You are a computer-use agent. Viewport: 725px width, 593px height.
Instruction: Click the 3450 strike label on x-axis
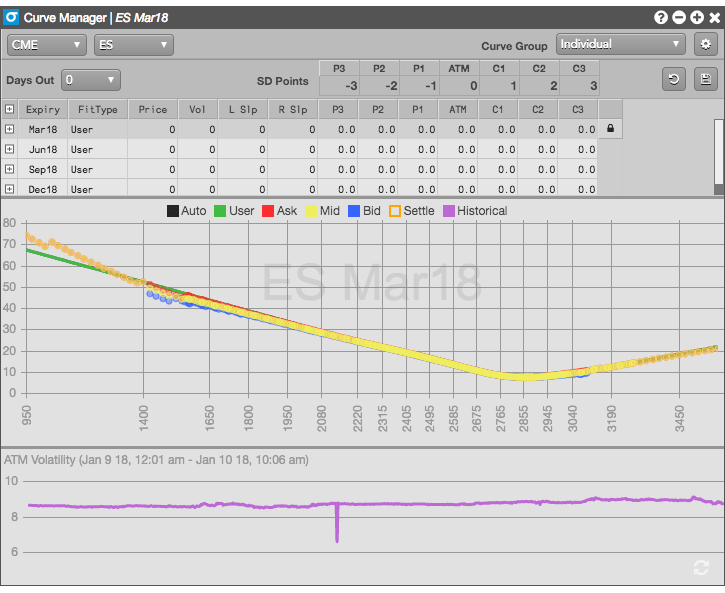point(679,419)
